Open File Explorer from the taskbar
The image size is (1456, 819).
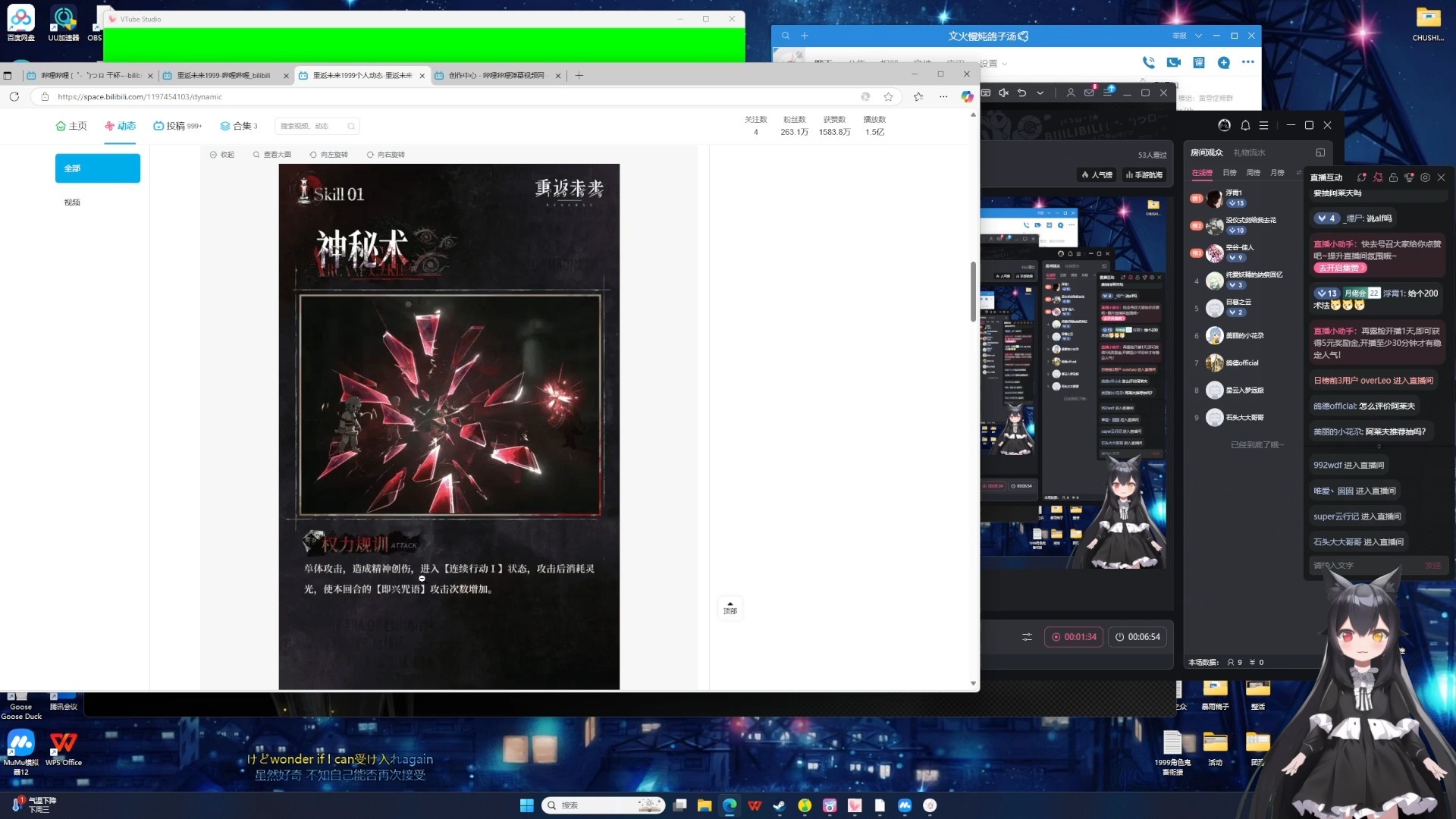point(704,805)
